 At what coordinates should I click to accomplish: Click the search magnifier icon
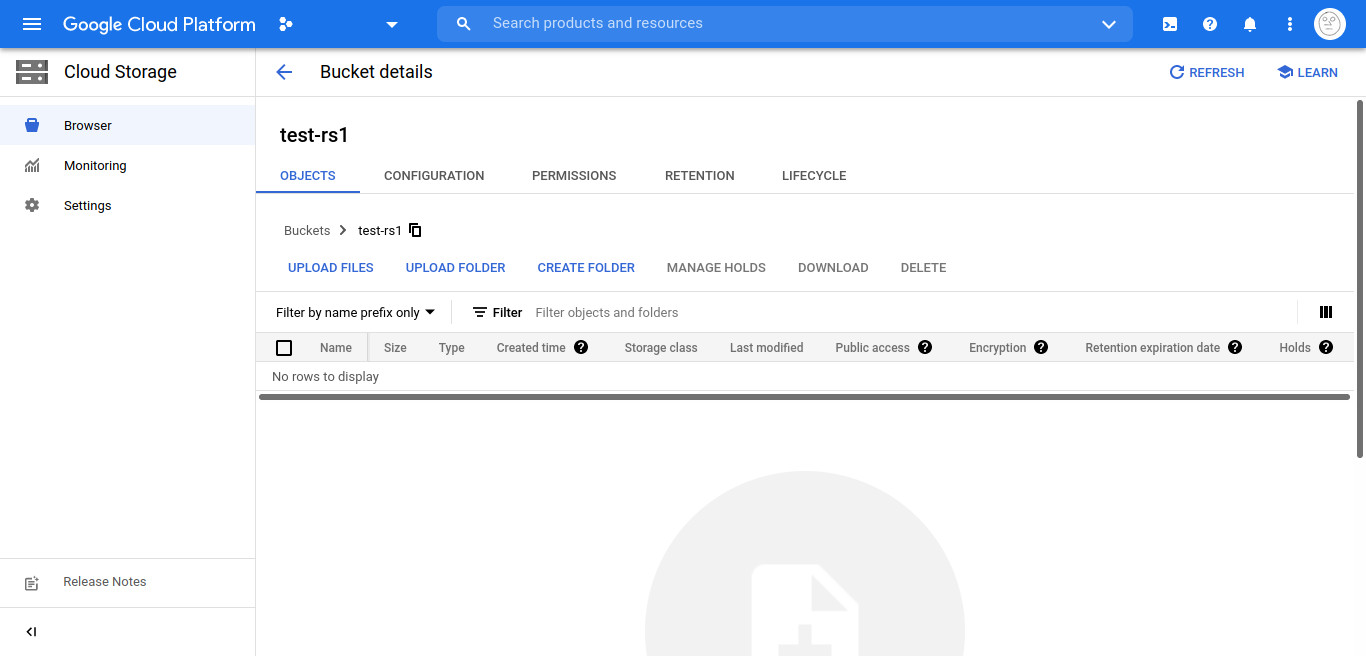pyautogui.click(x=464, y=24)
